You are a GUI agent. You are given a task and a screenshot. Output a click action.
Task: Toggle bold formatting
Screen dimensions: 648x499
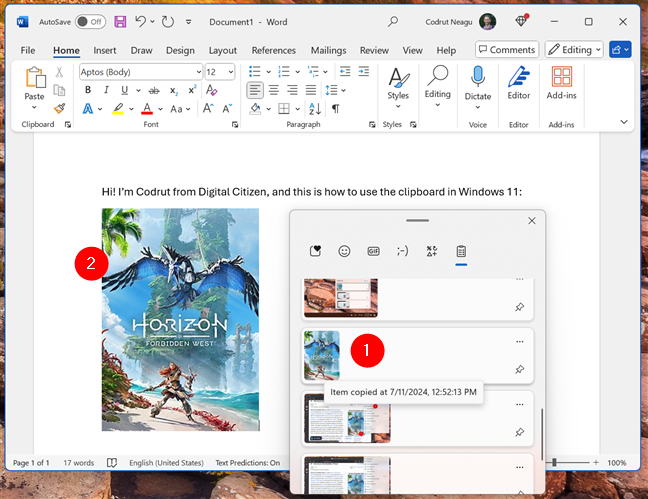click(x=88, y=90)
